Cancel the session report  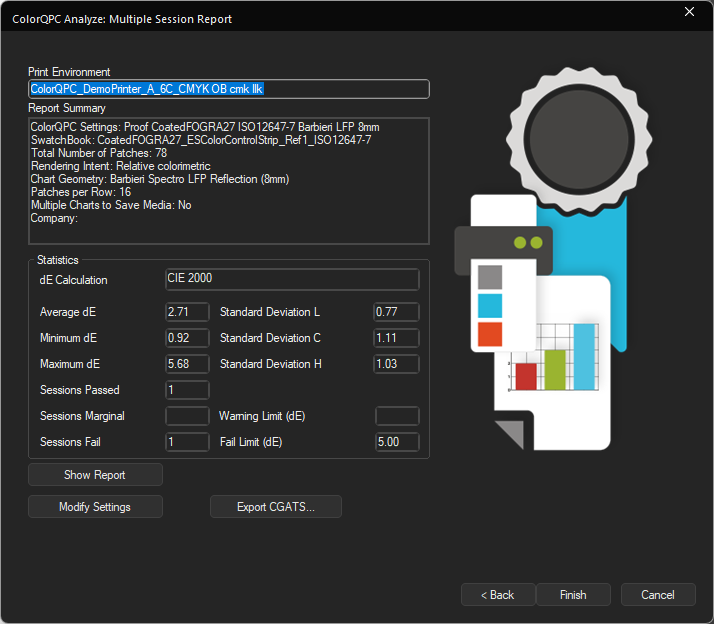(658, 594)
